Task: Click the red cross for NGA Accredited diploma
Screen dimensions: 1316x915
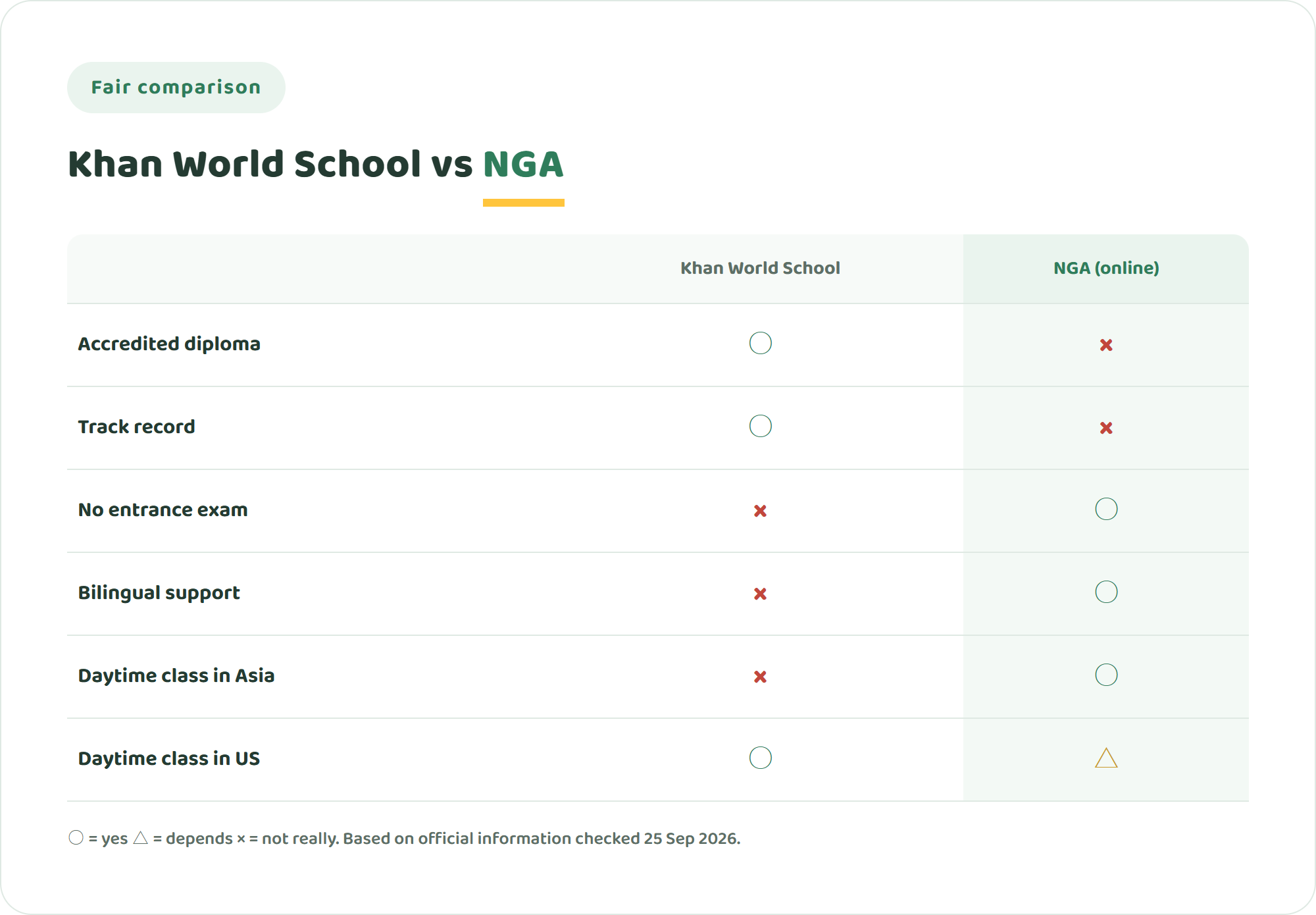Action: coord(1106,345)
